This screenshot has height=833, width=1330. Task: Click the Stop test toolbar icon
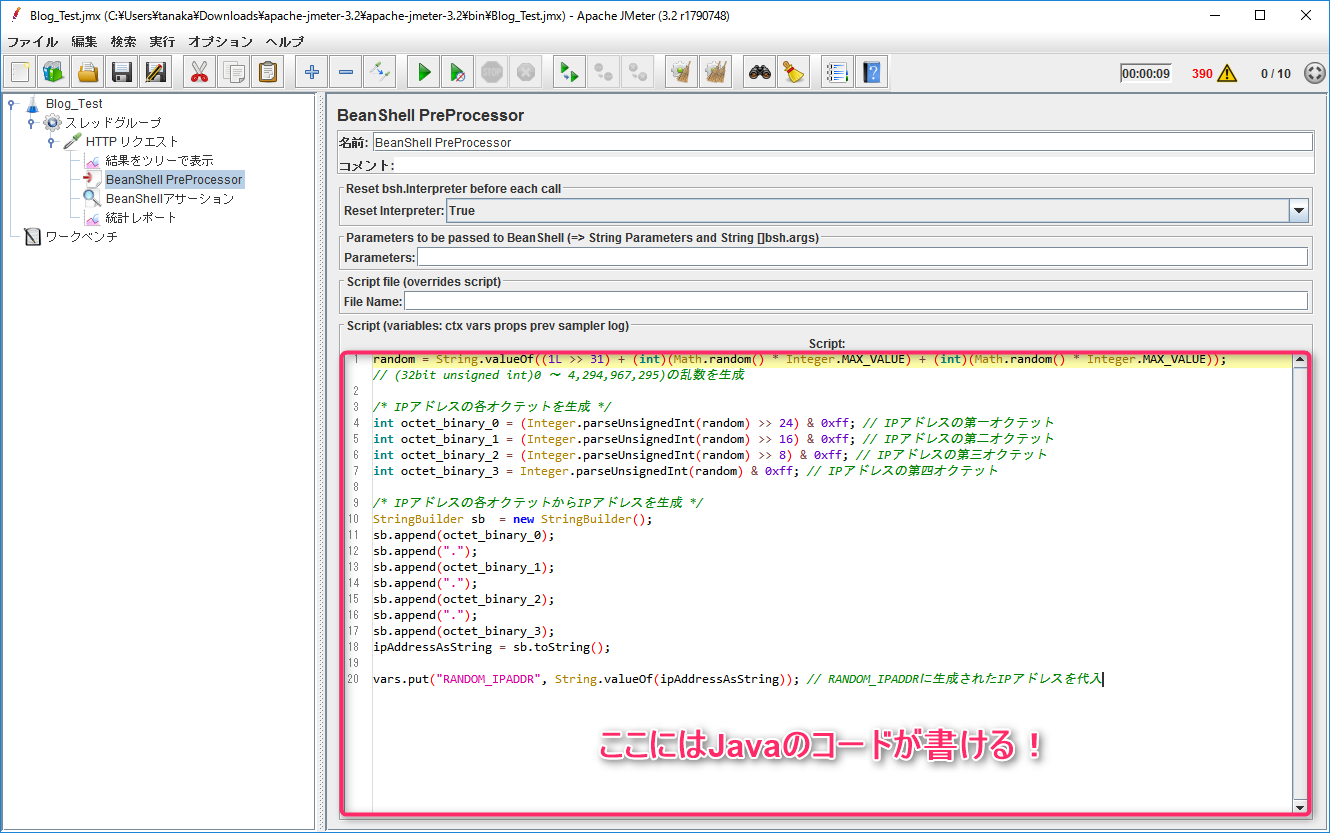491,72
